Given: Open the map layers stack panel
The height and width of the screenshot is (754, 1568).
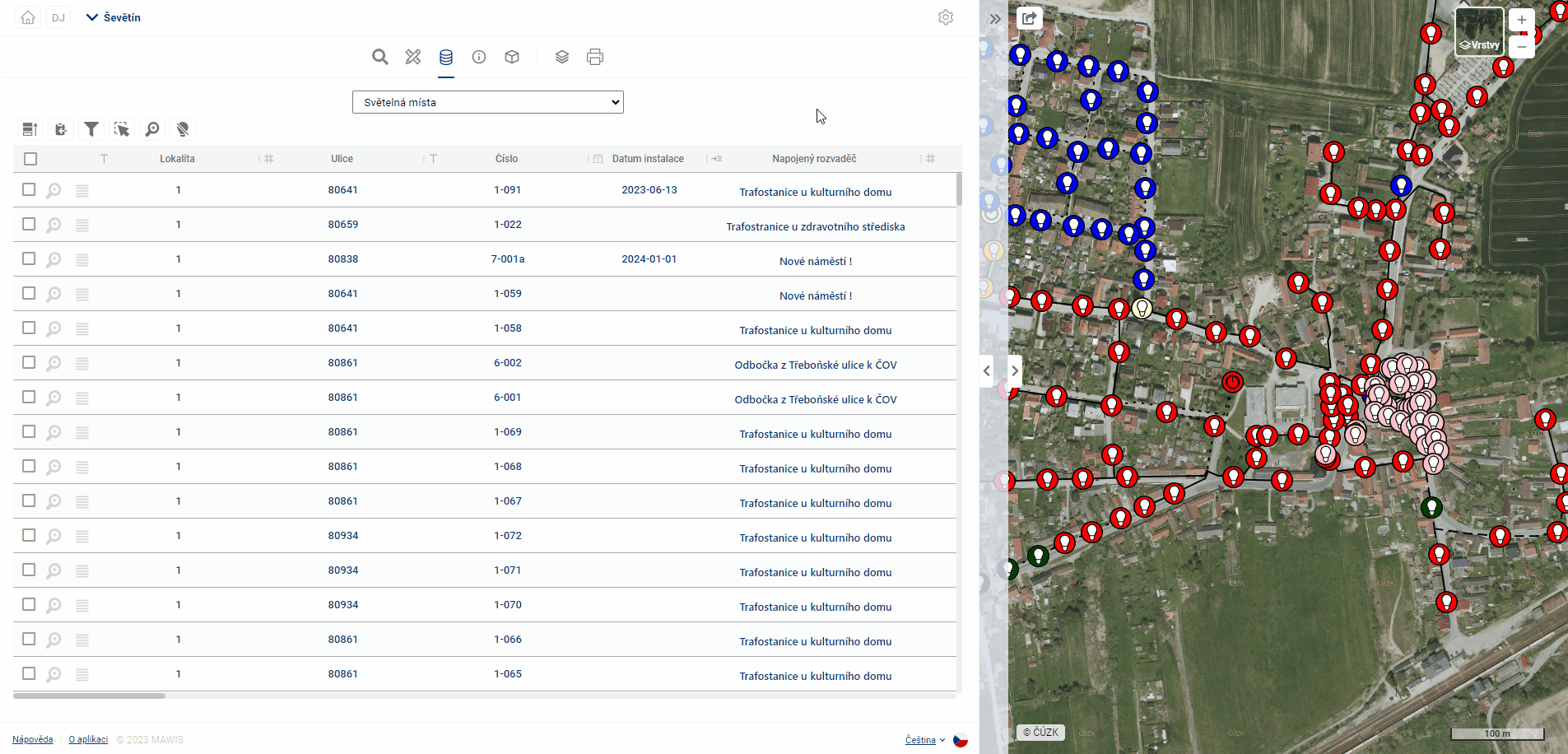Looking at the screenshot, I should 562,57.
